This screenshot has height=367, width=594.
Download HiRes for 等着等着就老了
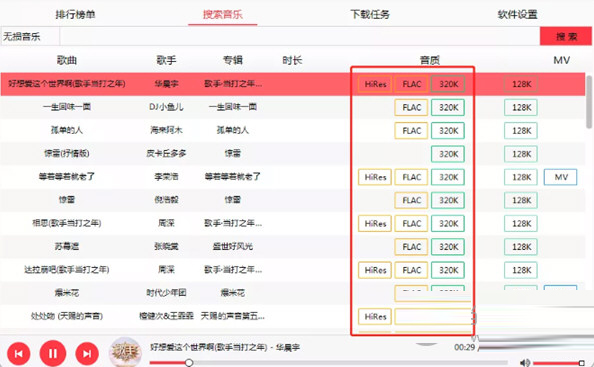tap(375, 177)
